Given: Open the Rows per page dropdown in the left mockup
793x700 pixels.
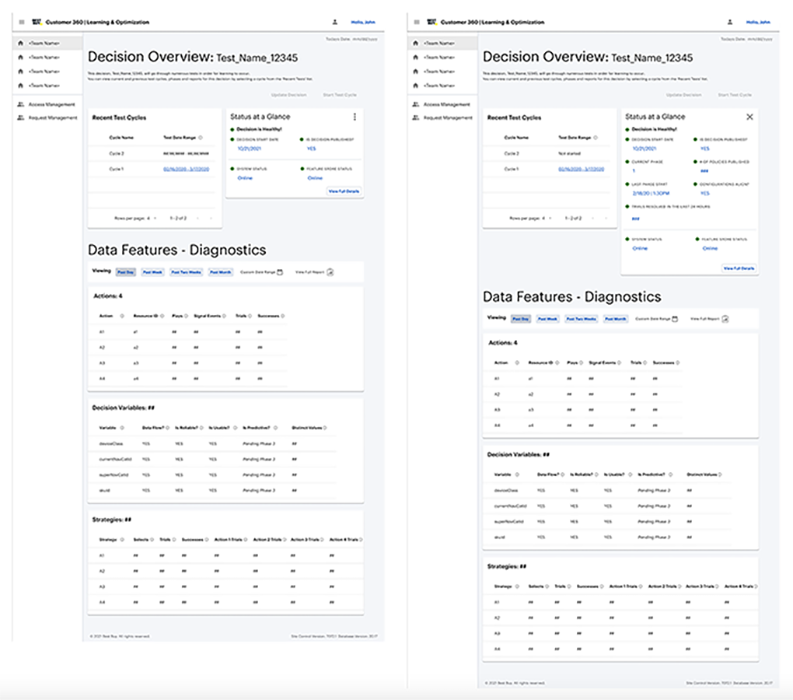Looking at the screenshot, I should click(x=153, y=217).
